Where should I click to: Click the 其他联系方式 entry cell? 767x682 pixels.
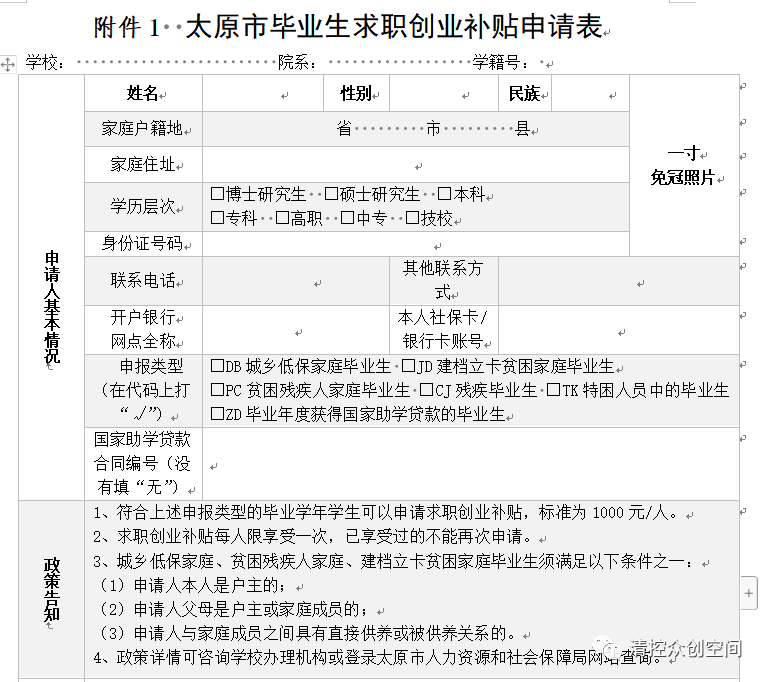(619, 281)
